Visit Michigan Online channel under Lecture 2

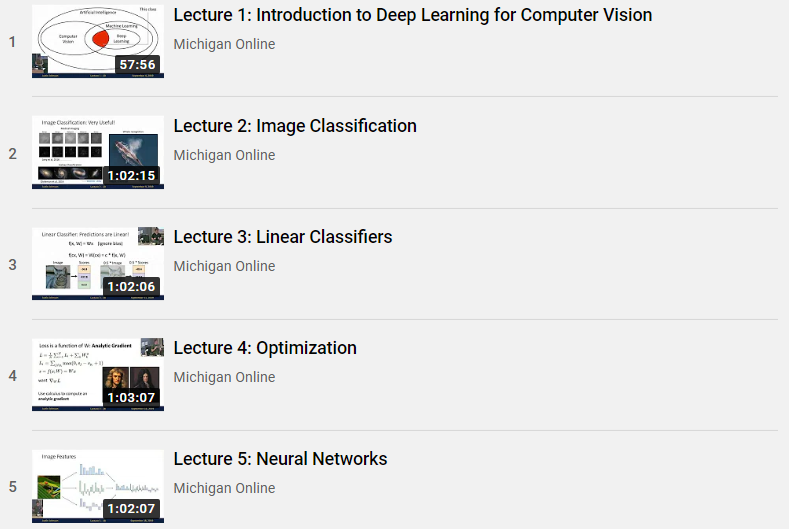224,155
